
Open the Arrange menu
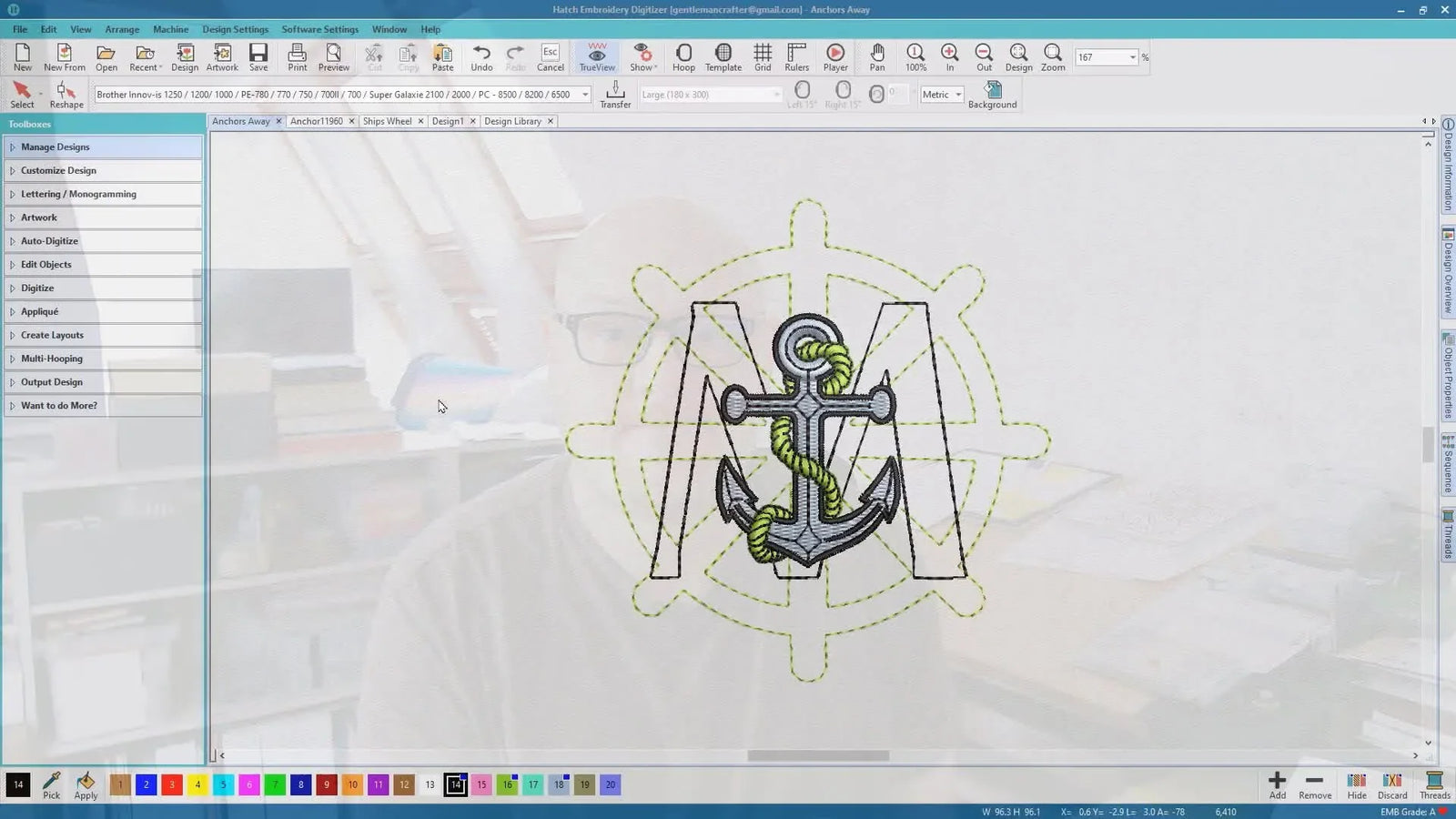[122, 29]
